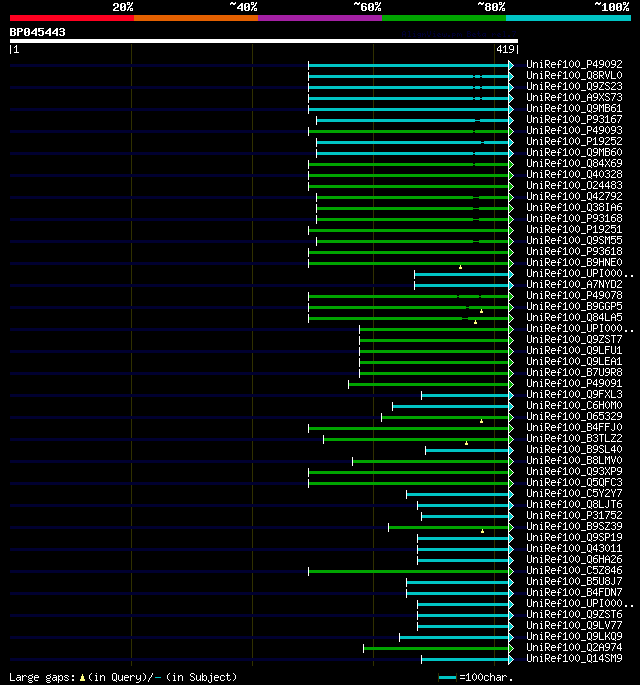This screenshot has width=640, height=685.
Task: Select label UniRef100_B9GGP5
Action: [574, 306]
